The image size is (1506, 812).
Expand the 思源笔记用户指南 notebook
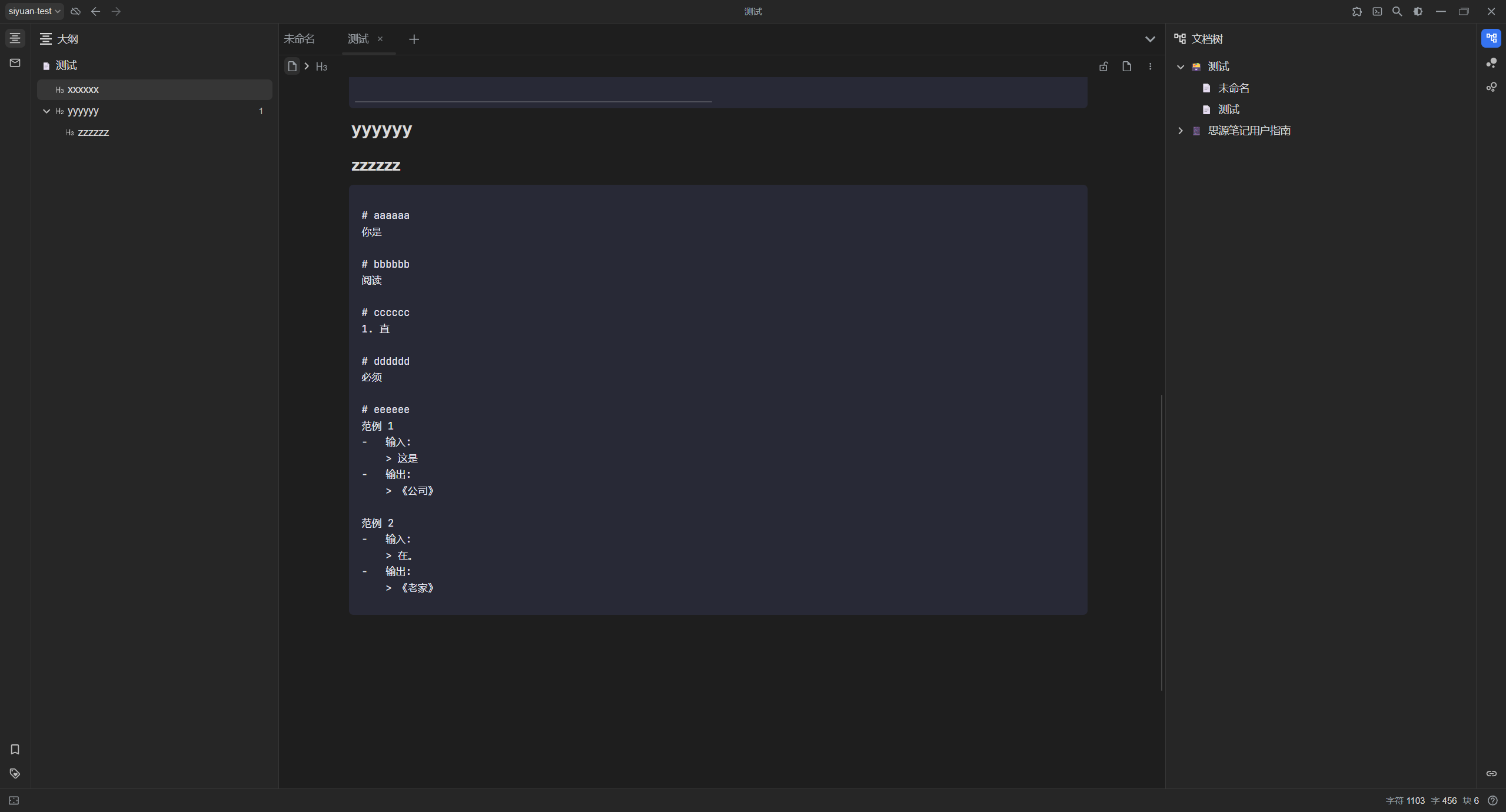pyautogui.click(x=1180, y=131)
